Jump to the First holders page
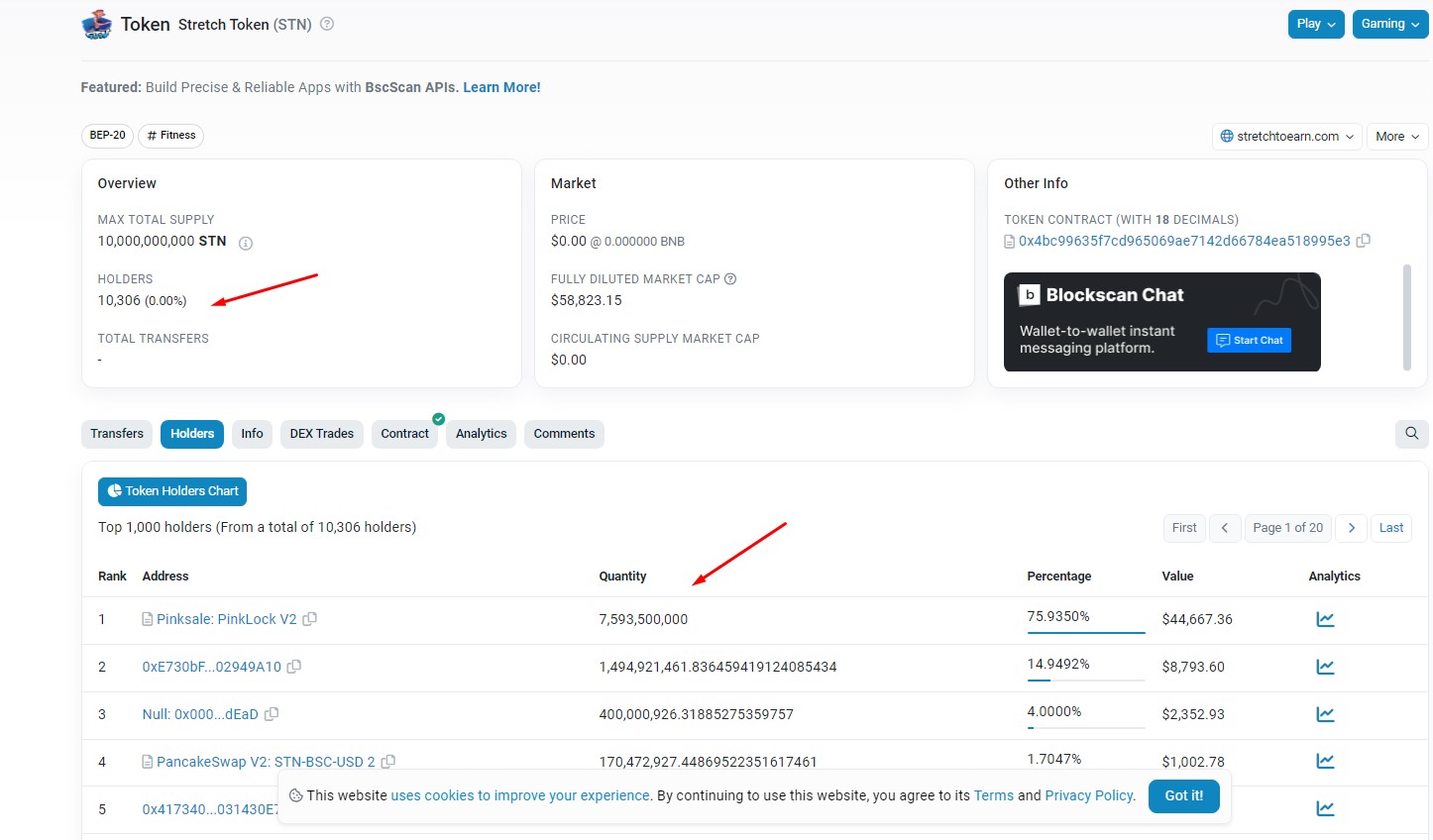The height and width of the screenshot is (840, 1433). point(1184,528)
